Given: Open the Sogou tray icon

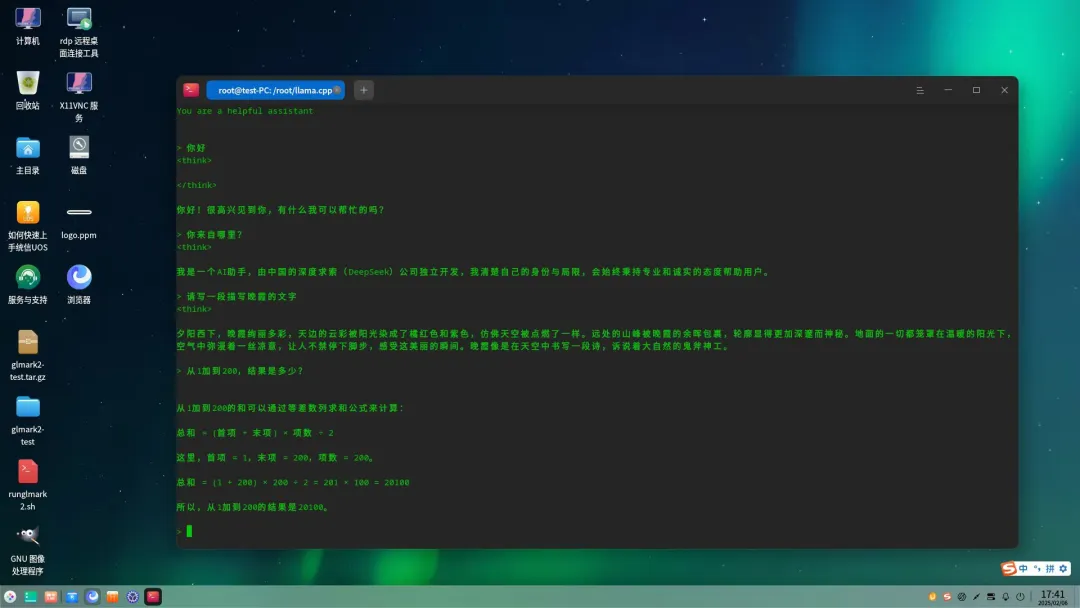Looking at the screenshot, I should 946,597.
